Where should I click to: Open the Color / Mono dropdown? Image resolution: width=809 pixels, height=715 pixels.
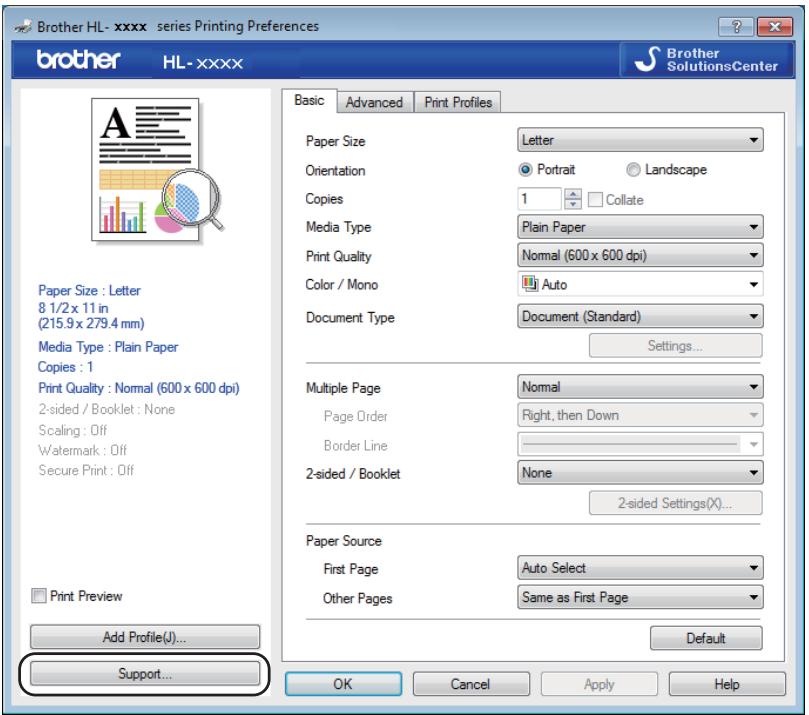point(640,284)
